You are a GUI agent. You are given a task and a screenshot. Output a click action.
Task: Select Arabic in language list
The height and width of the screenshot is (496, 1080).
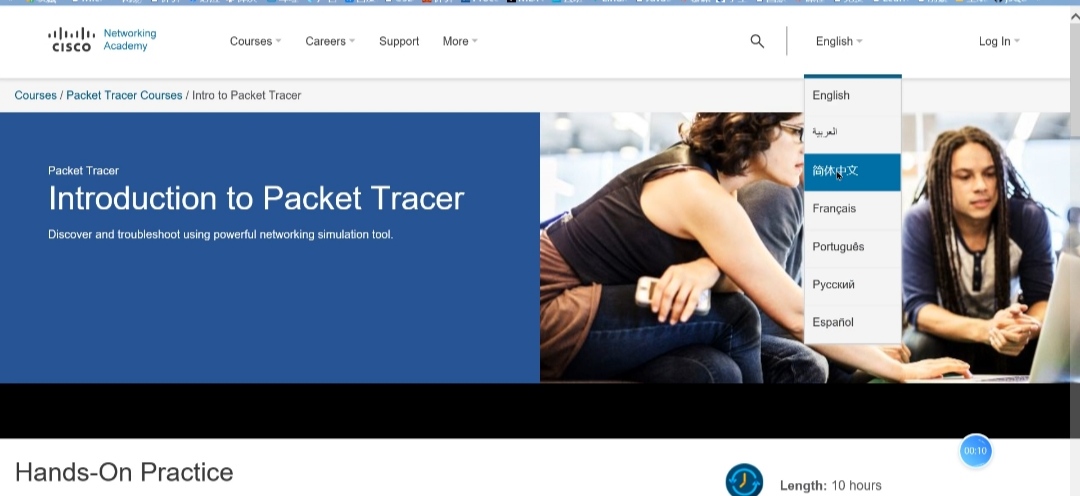(853, 133)
